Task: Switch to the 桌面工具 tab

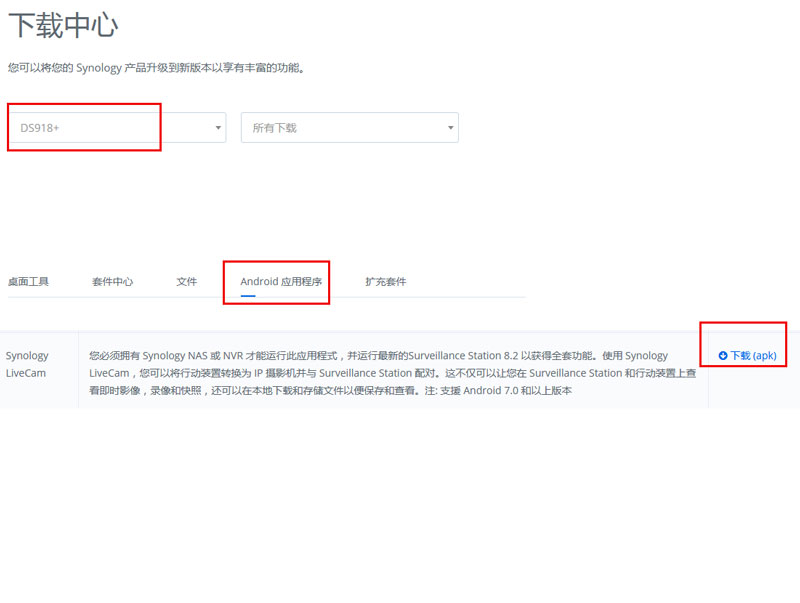Action: point(28,282)
